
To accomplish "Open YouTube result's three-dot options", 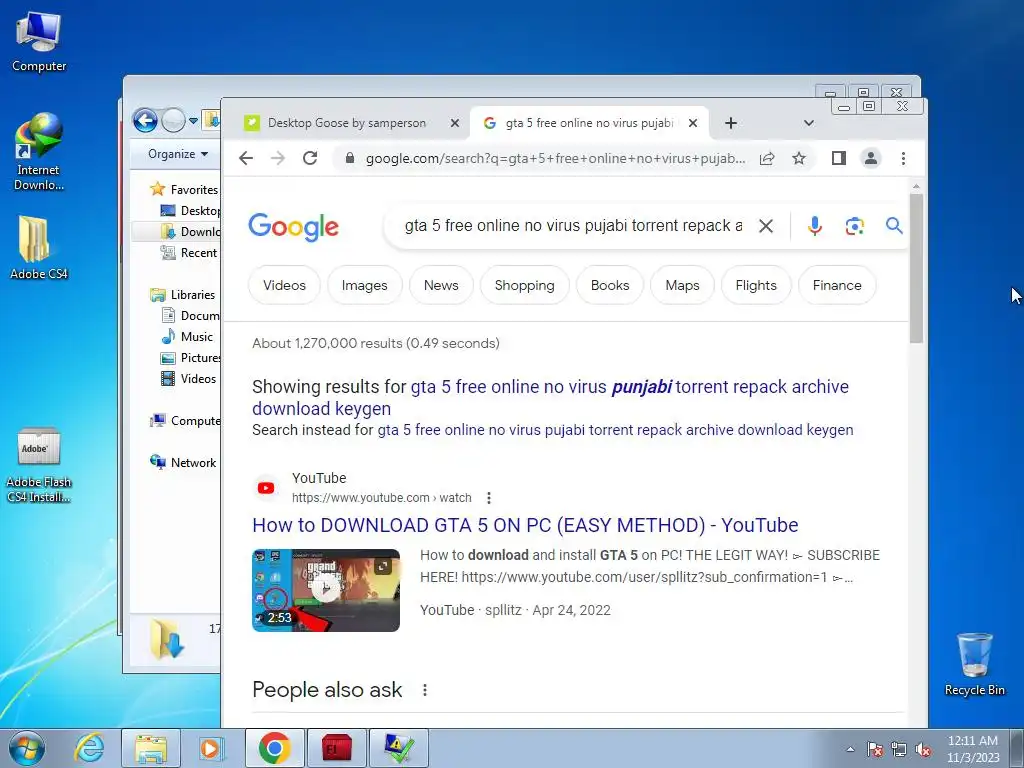I will point(488,498).
